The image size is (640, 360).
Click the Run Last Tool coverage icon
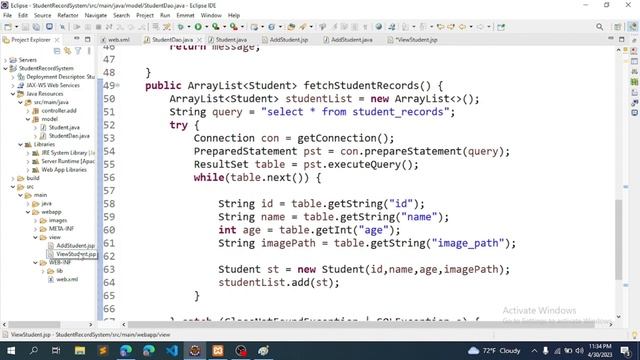point(216,27)
